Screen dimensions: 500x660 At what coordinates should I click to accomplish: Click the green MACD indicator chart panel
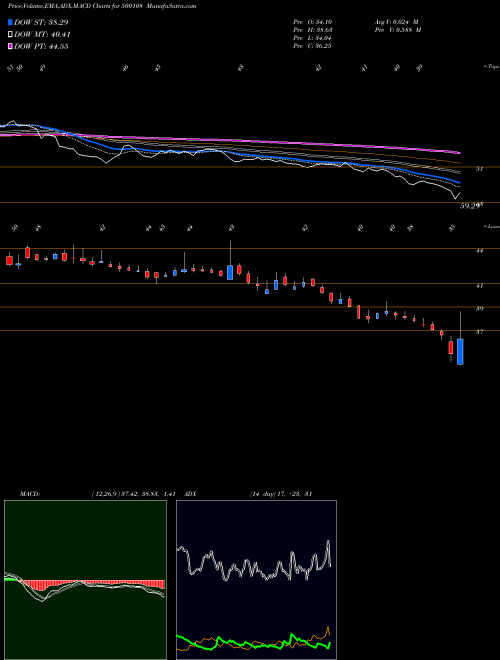tap(85, 580)
